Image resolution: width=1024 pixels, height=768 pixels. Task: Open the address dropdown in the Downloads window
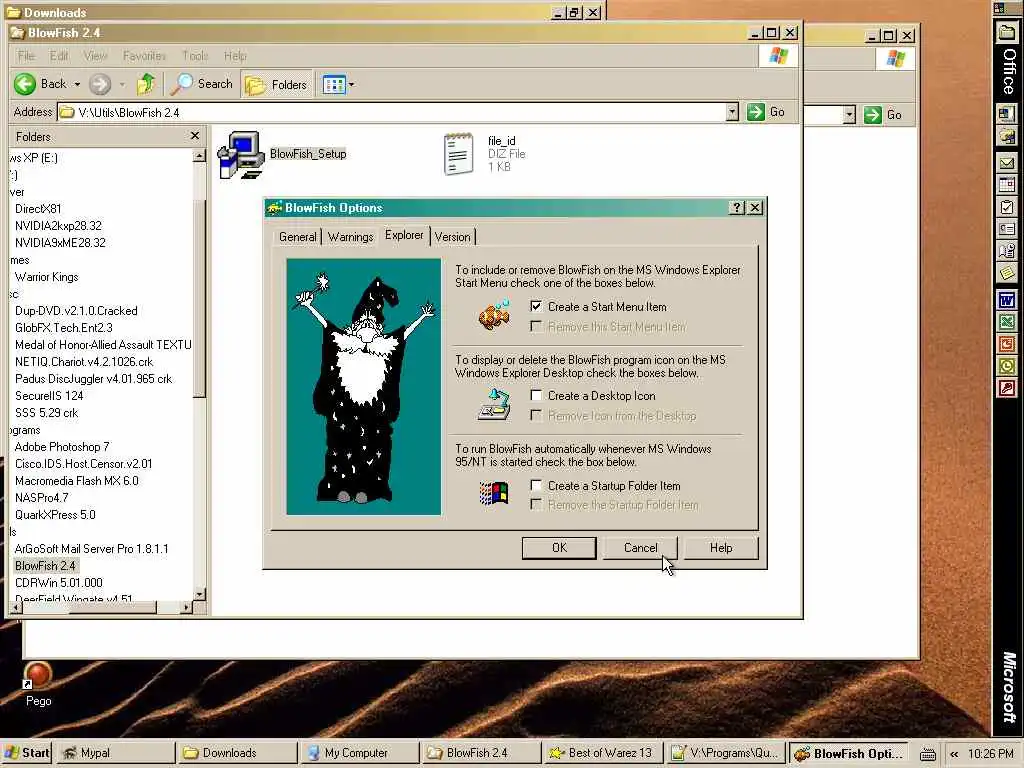[849, 115]
